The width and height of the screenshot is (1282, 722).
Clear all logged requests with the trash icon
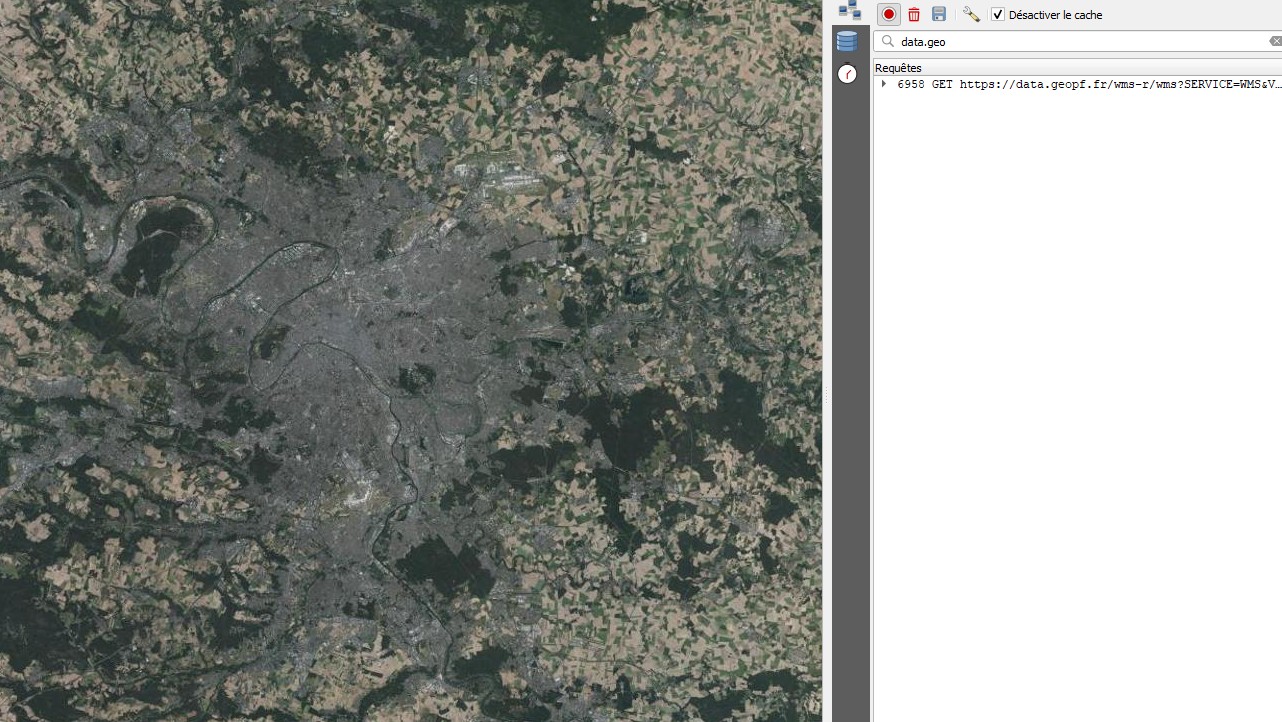click(913, 14)
